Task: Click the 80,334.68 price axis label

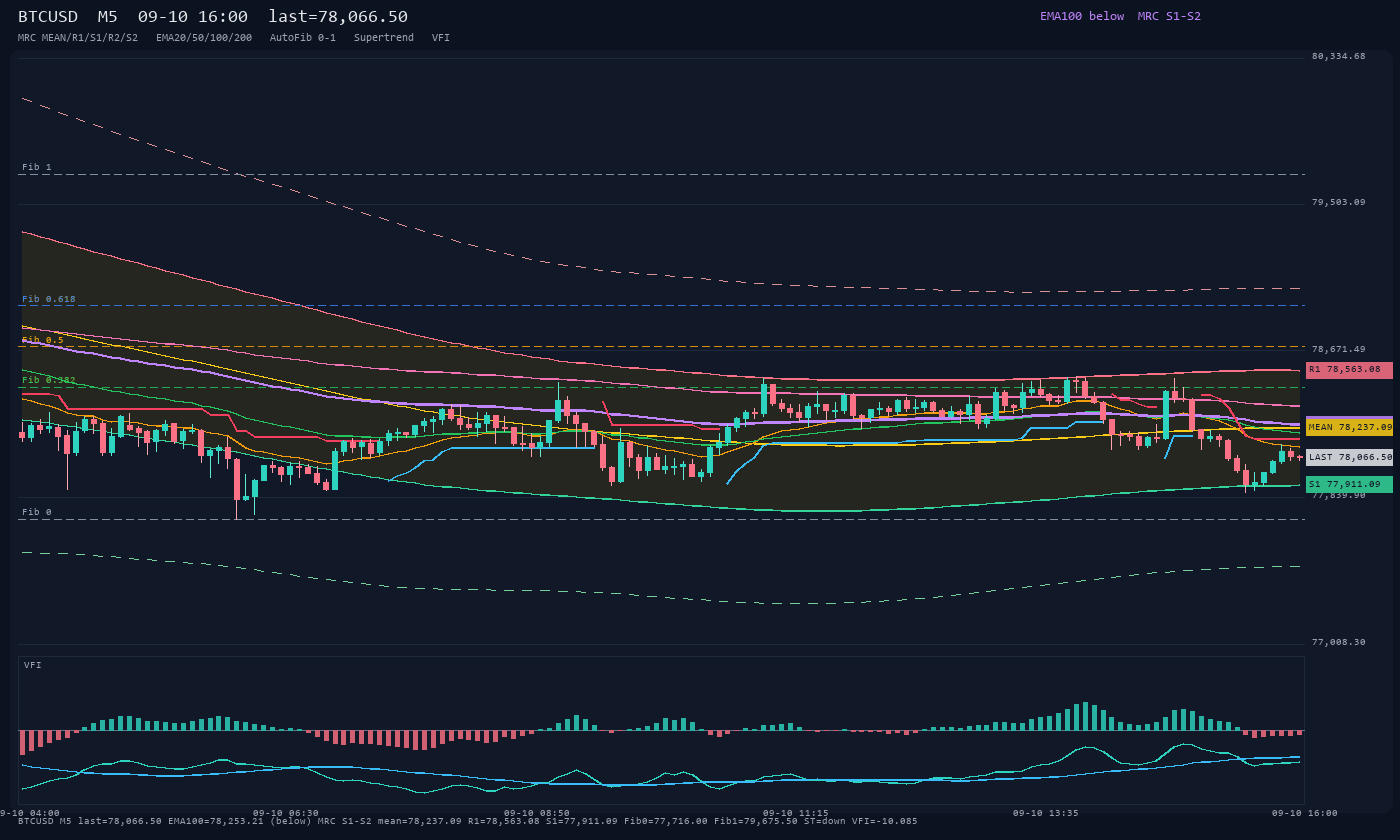Action: tap(1338, 56)
